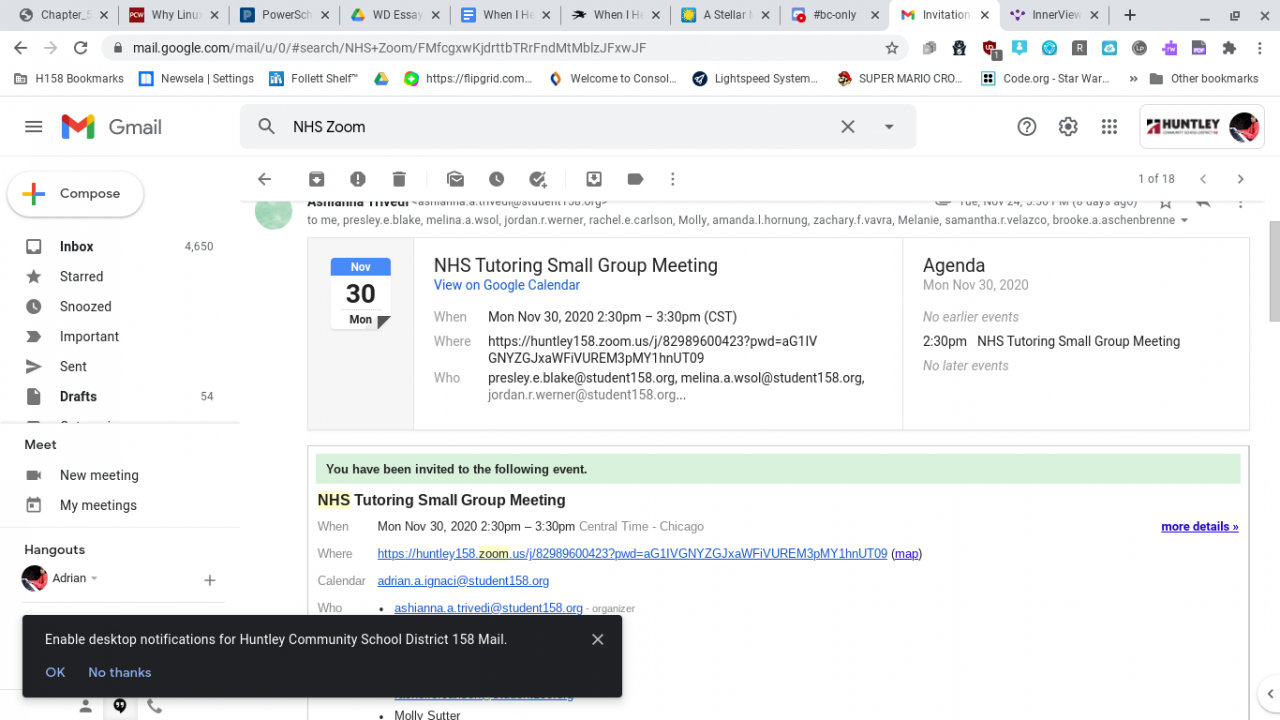Open Huntley account profile menu

pyautogui.click(x=1202, y=127)
